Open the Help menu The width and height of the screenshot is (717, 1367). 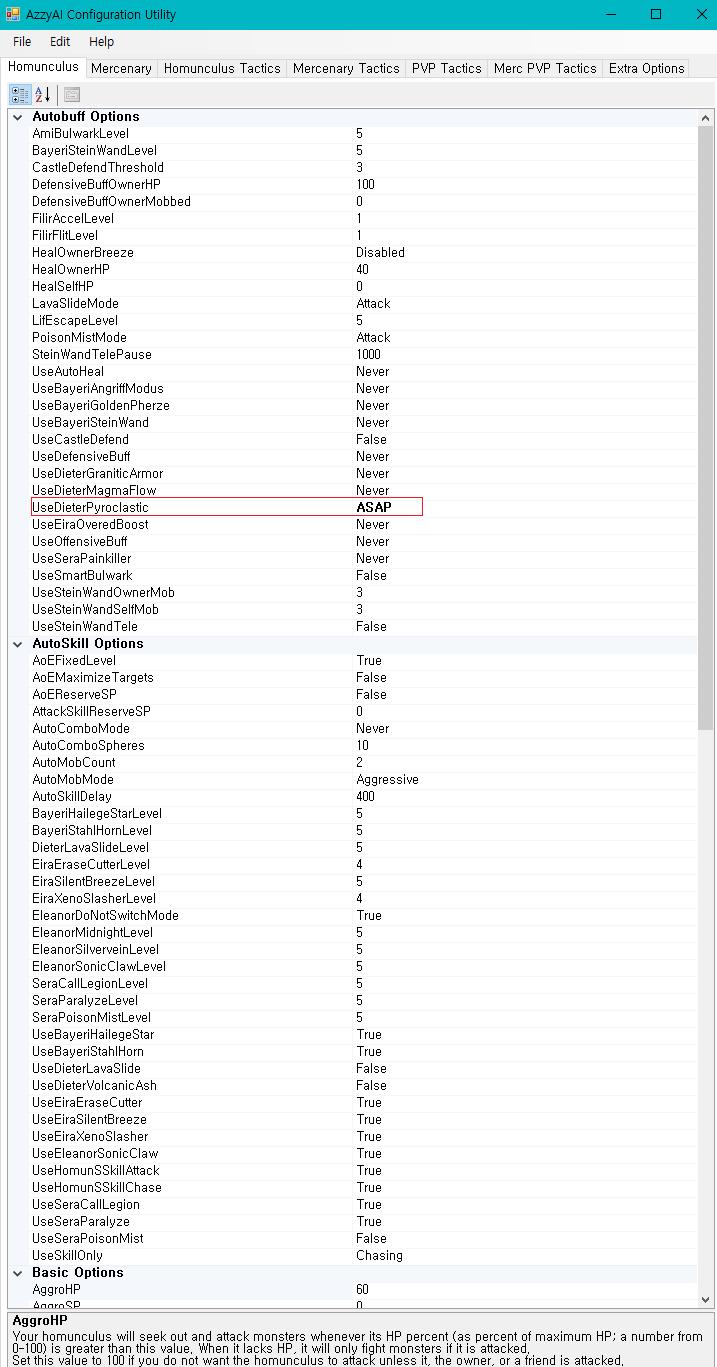pyautogui.click(x=101, y=42)
